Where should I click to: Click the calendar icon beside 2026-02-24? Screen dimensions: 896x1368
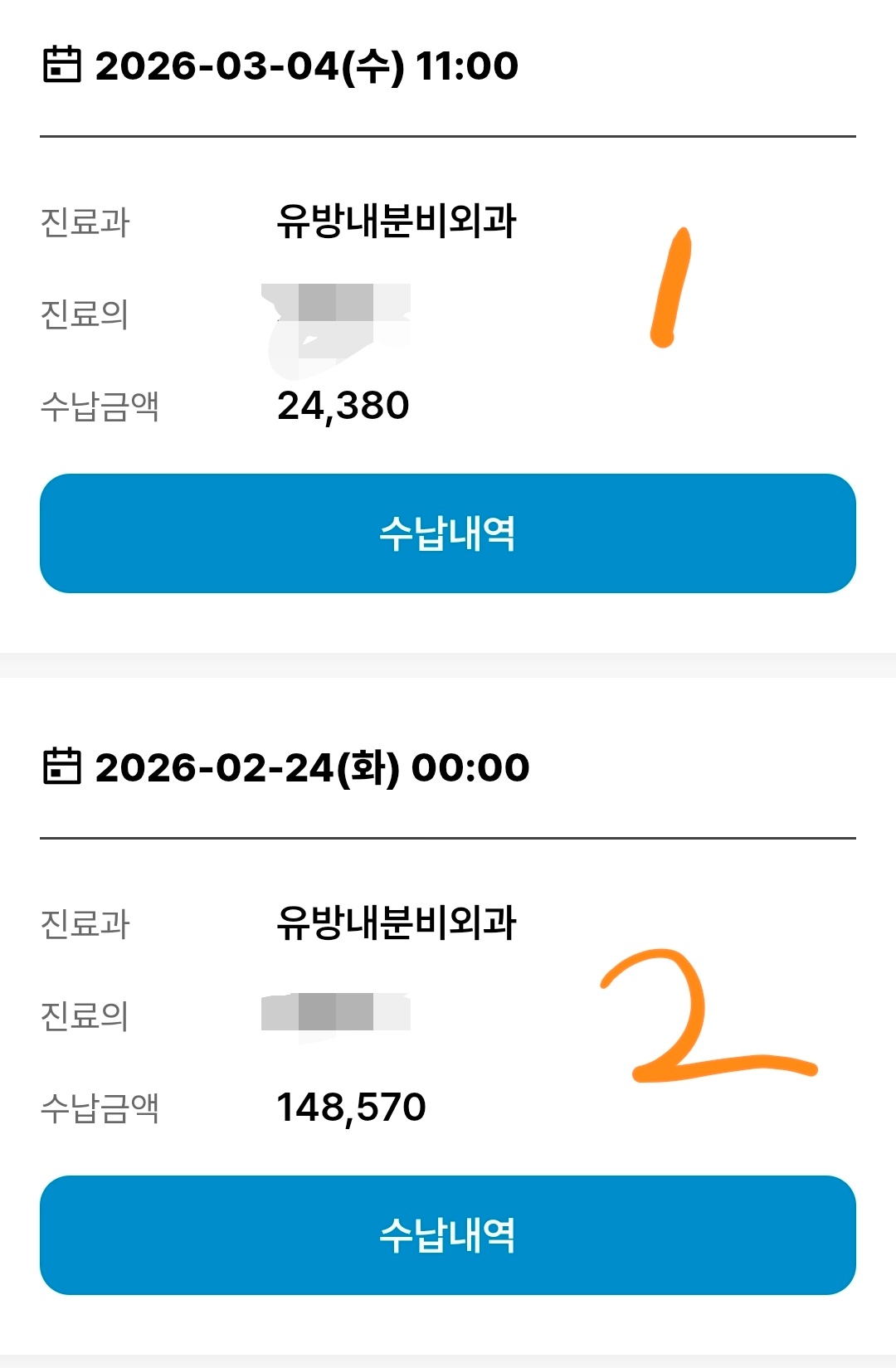(61, 766)
